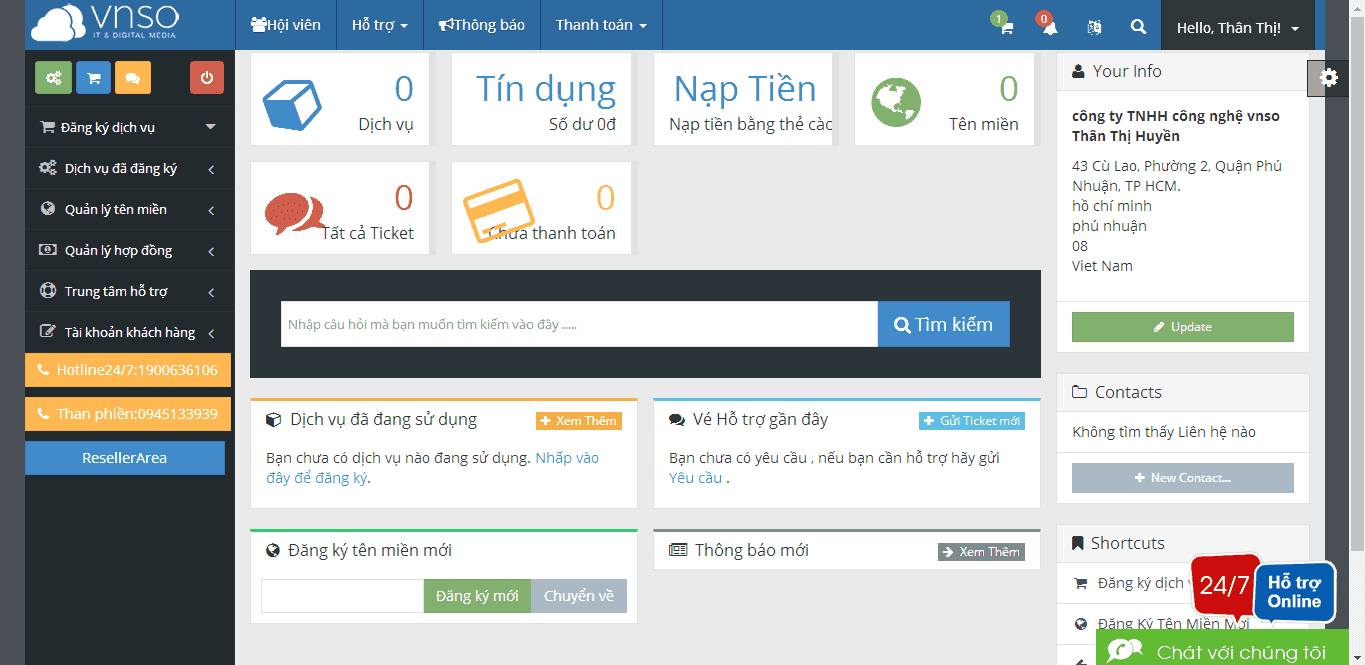
Task: Click Hotline24/7:1900636106 button
Action: 128,370
